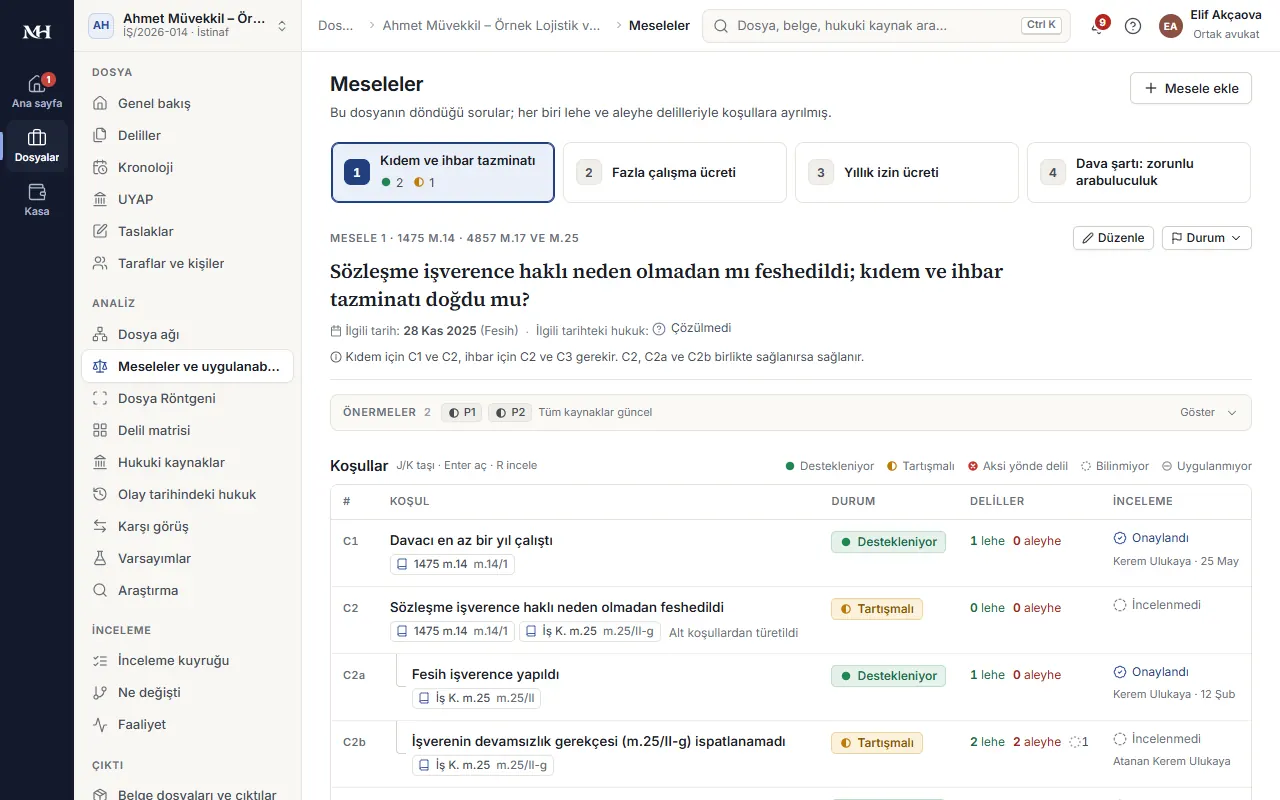This screenshot has width=1280, height=800.
Task: Switch to Yıllık izin ücreti tab
Action: point(907,172)
